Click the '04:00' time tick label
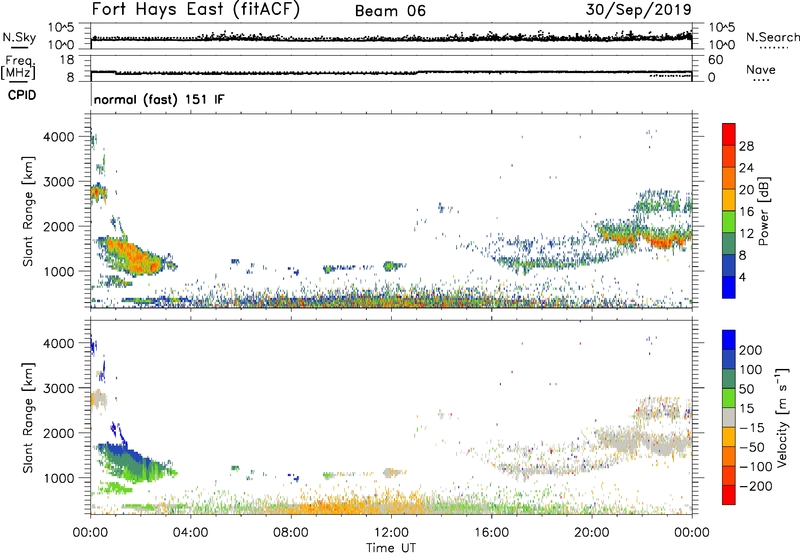800x554 pixels. coord(190,532)
